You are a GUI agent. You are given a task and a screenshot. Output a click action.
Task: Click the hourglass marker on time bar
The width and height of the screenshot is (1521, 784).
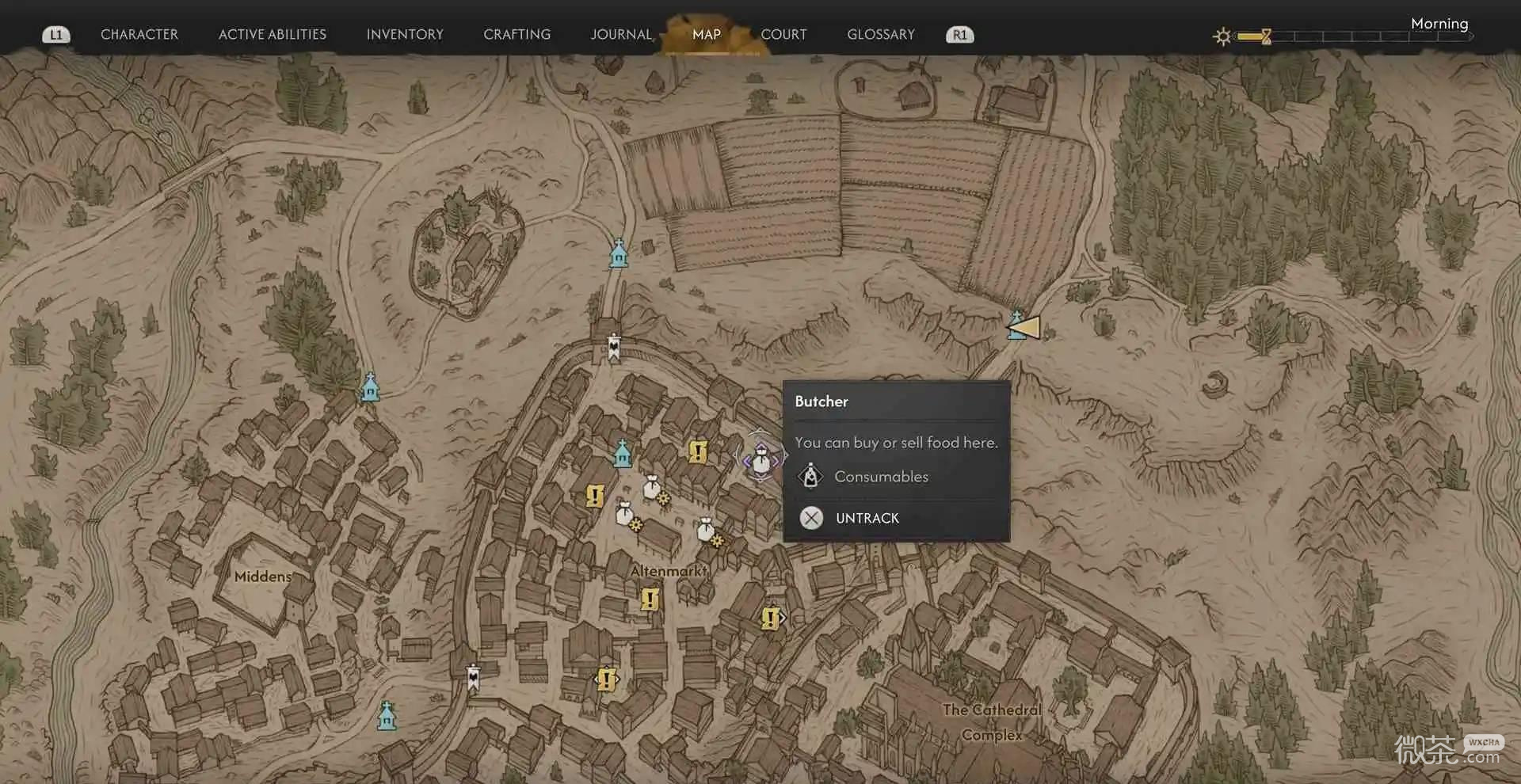coord(1266,36)
